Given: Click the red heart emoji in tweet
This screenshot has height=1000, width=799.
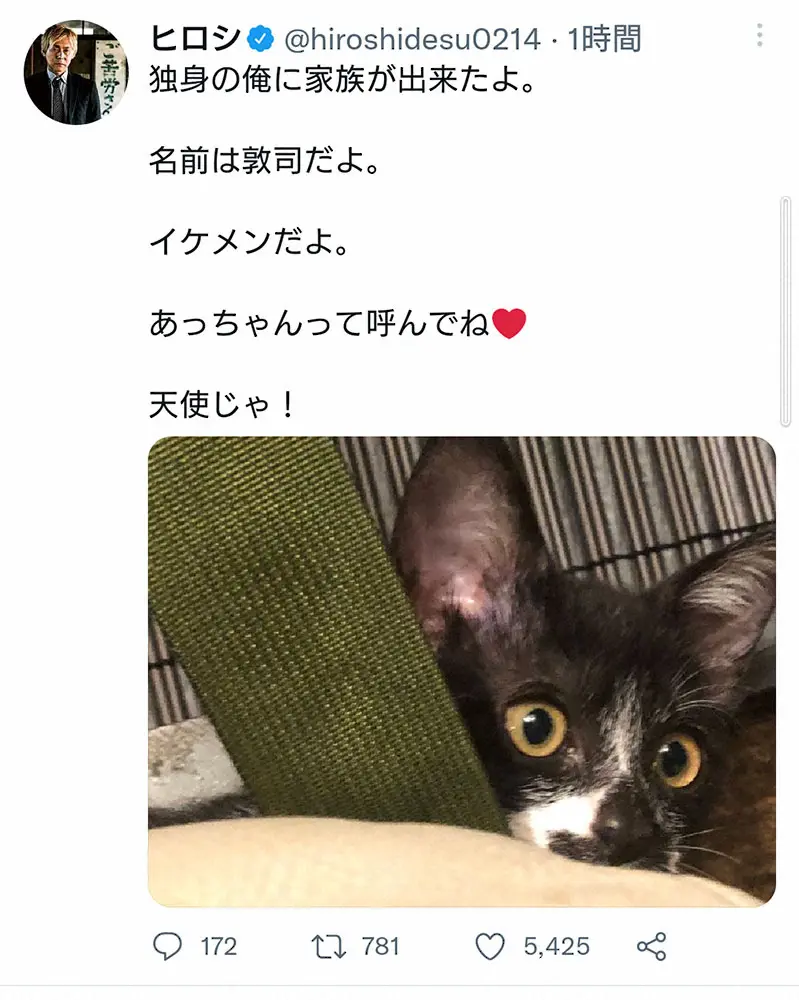Looking at the screenshot, I should coord(509,323).
